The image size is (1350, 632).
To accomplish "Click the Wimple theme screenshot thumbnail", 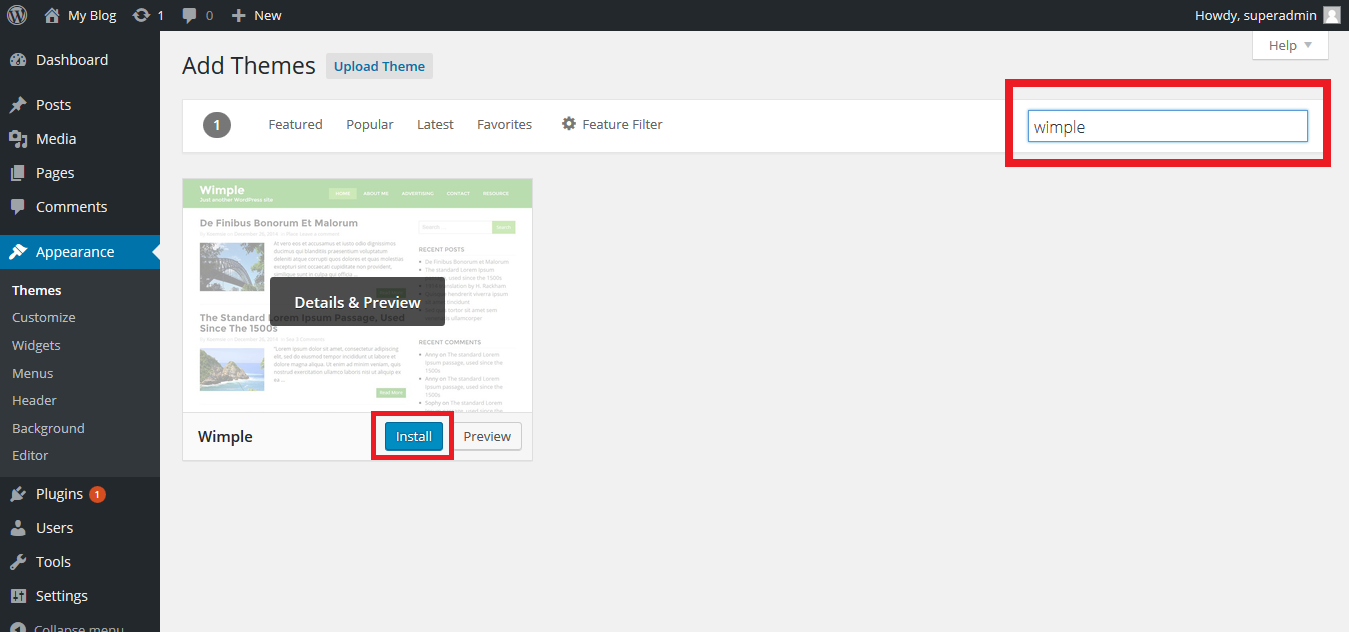I will click(x=357, y=295).
